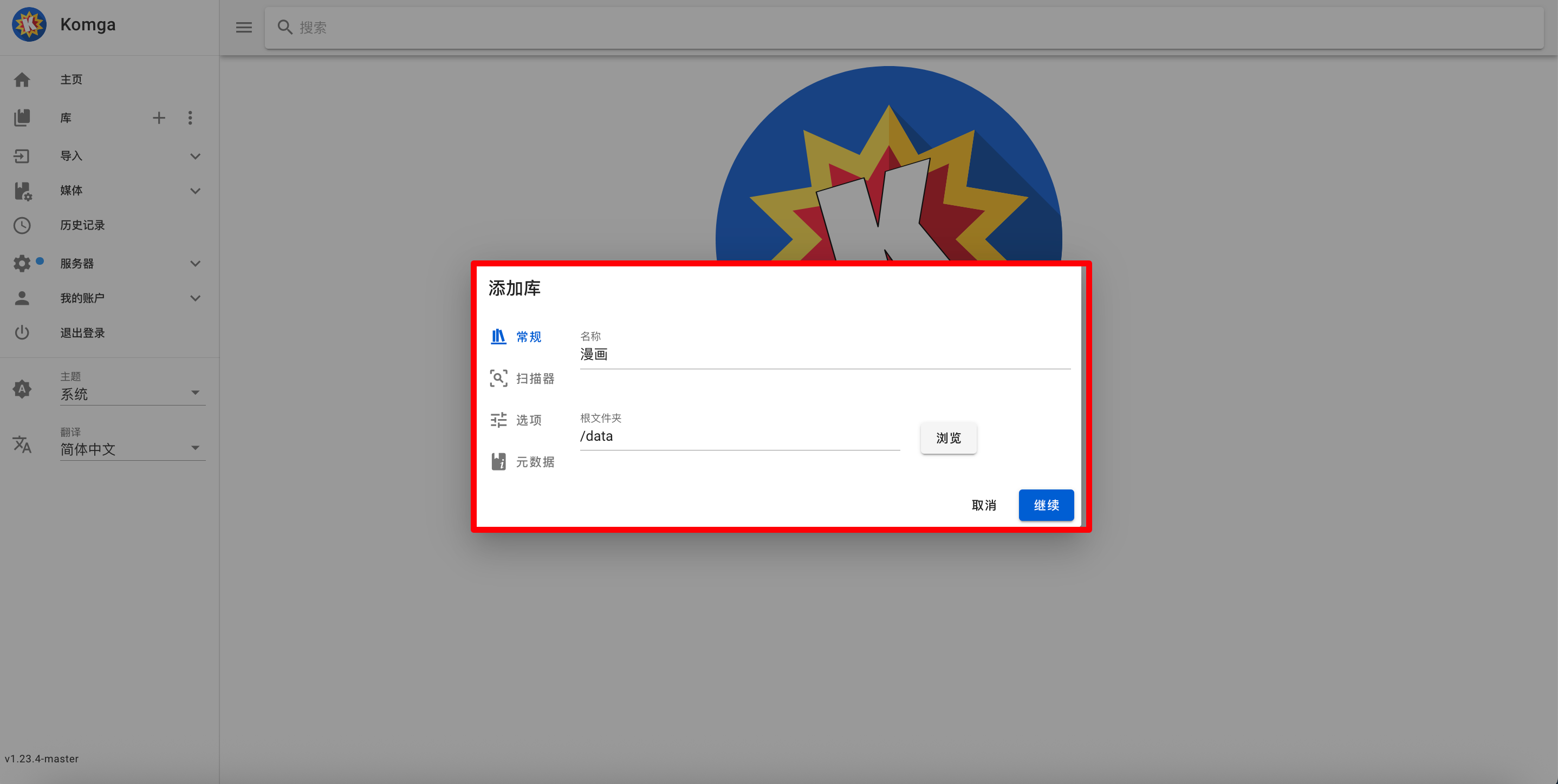Expand the My Account section chevron

pos(195,298)
